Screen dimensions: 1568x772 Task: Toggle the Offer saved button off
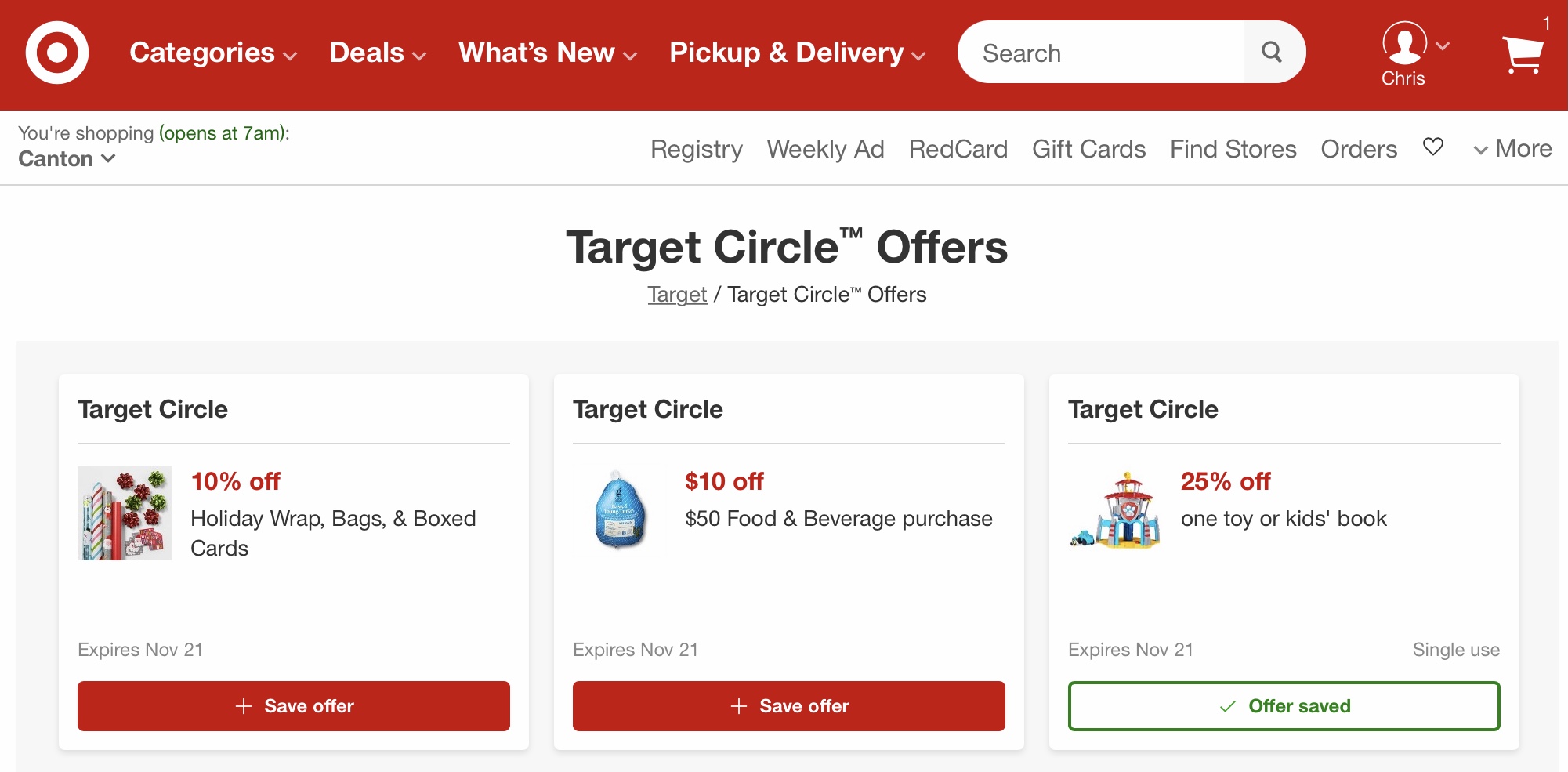(x=1284, y=706)
